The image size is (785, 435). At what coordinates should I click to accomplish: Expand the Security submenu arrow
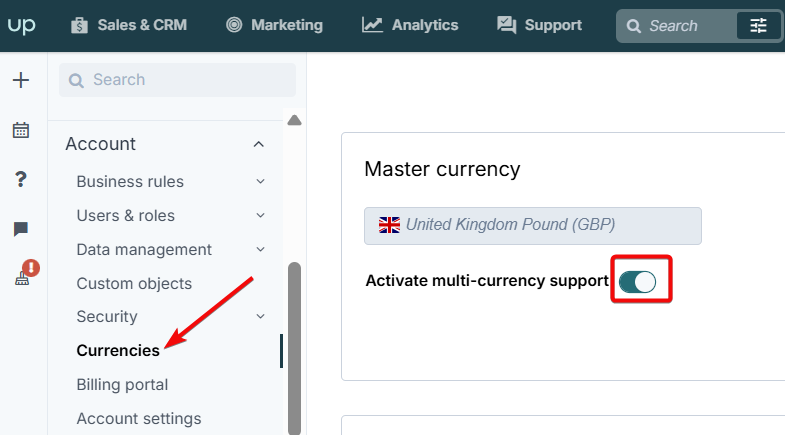tap(260, 316)
